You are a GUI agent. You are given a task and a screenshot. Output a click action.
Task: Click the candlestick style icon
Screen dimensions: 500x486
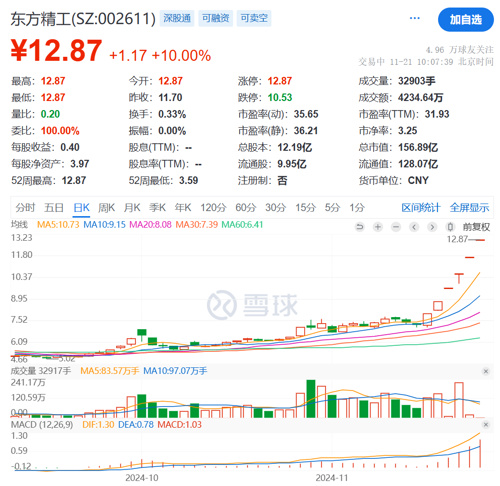[450, 227]
